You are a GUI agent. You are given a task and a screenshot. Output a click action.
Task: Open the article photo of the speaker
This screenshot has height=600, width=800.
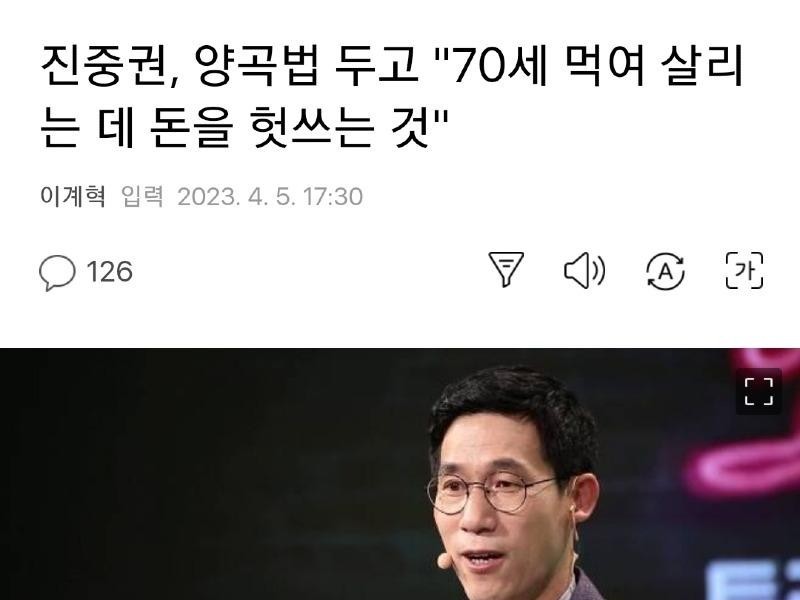pyautogui.click(x=400, y=474)
